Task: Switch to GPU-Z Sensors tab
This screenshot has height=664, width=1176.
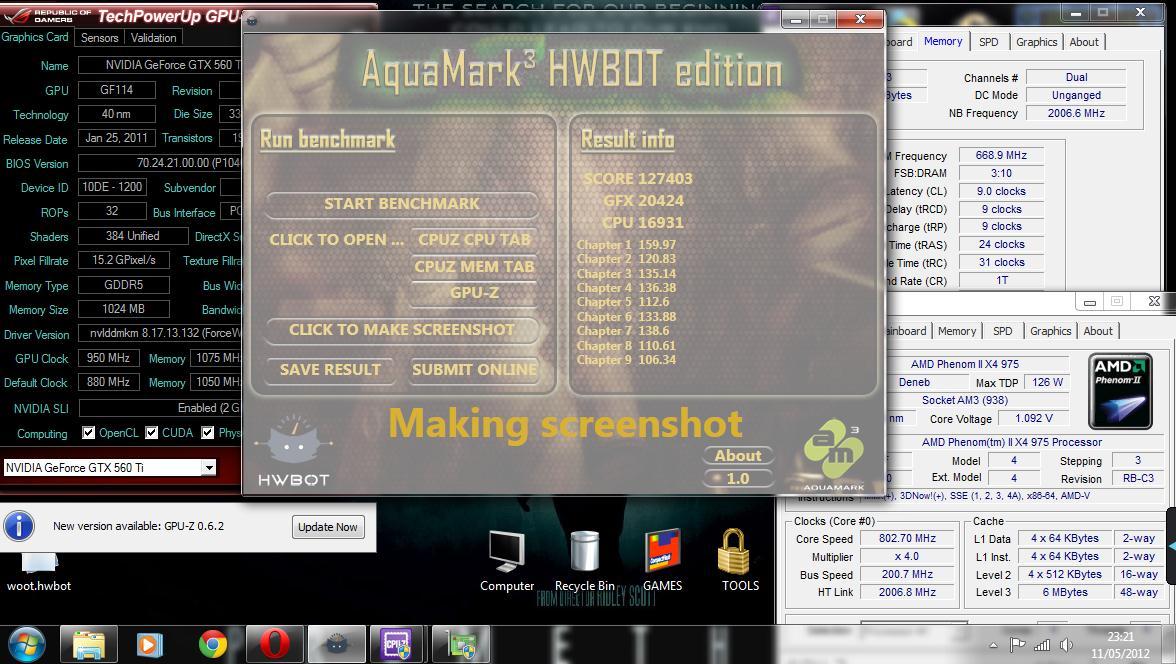Action: point(100,38)
